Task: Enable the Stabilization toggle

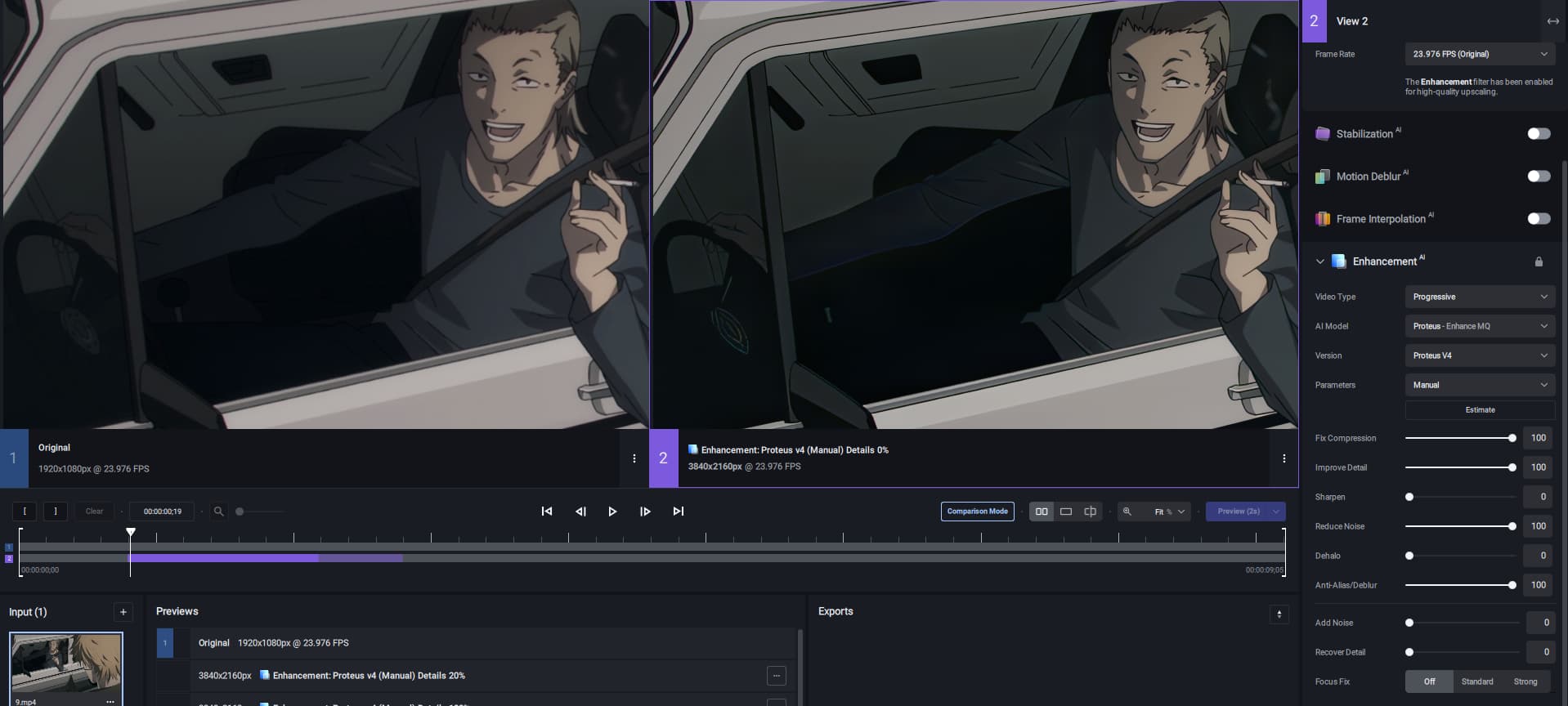Action: [1538, 134]
